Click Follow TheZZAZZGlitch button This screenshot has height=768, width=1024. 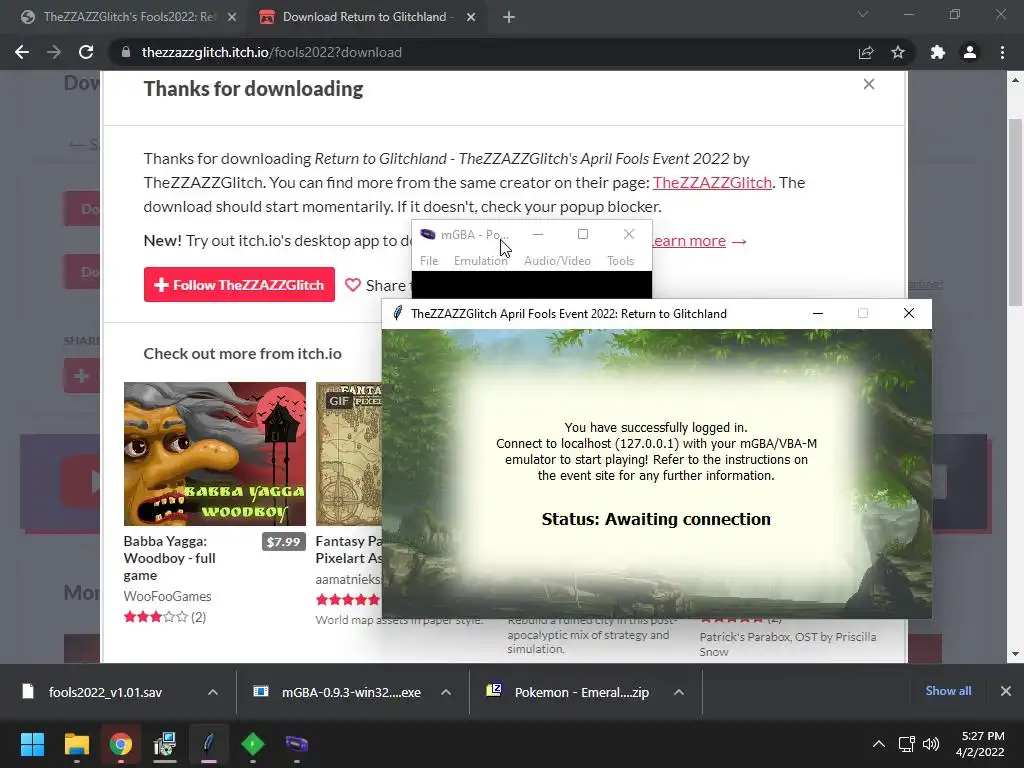[239, 285]
